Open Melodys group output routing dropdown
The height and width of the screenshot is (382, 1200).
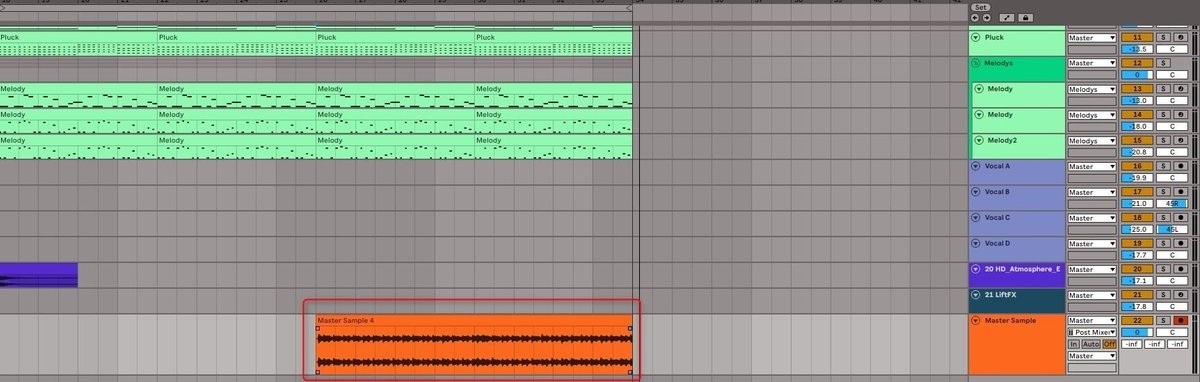click(x=1092, y=63)
